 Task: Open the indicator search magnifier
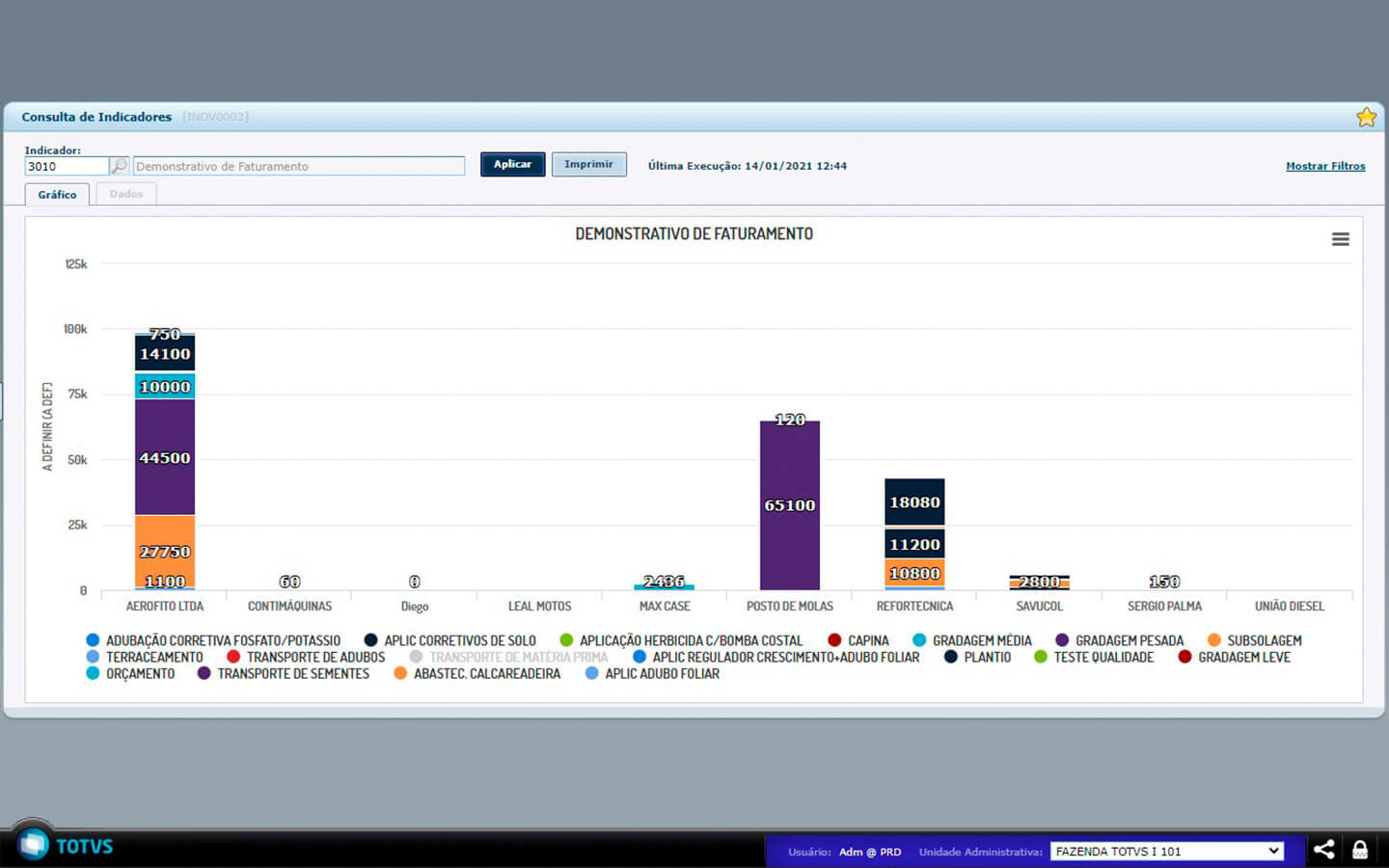pos(119,166)
